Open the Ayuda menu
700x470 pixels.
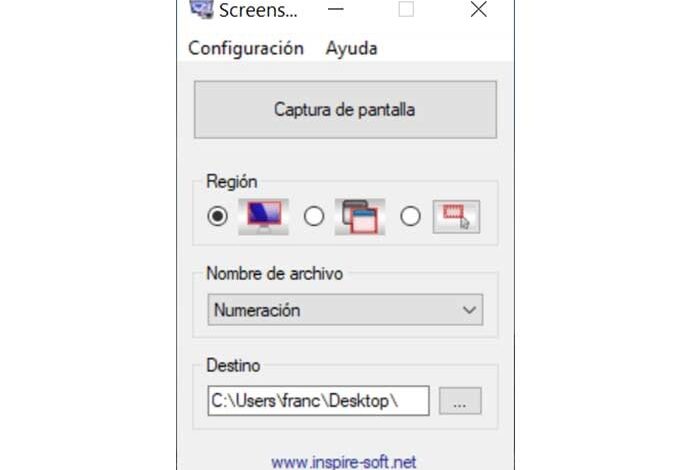tap(351, 48)
